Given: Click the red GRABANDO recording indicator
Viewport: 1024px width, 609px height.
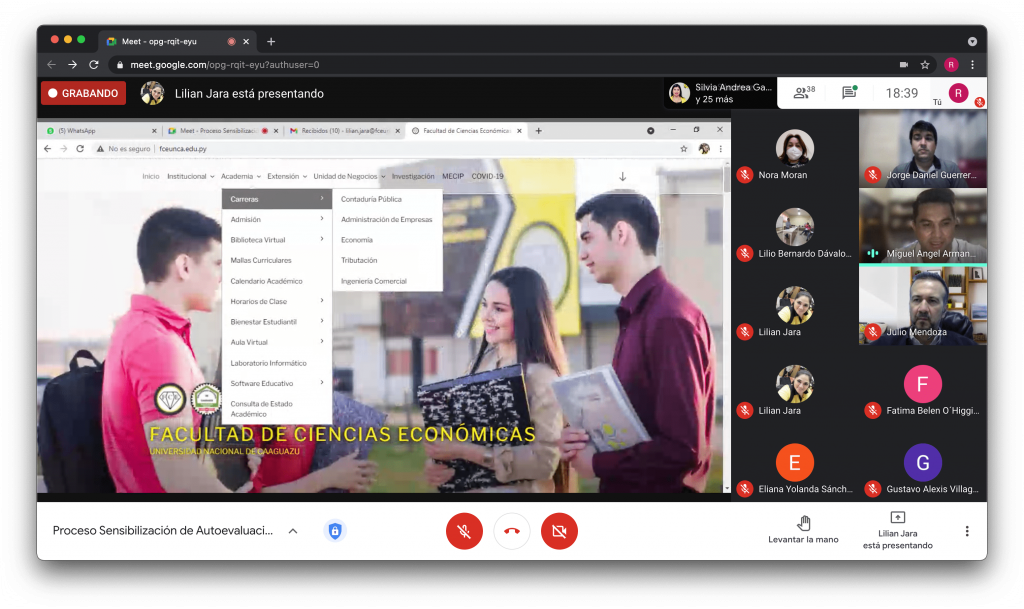Looking at the screenshot, I should (x=83, y=93).
